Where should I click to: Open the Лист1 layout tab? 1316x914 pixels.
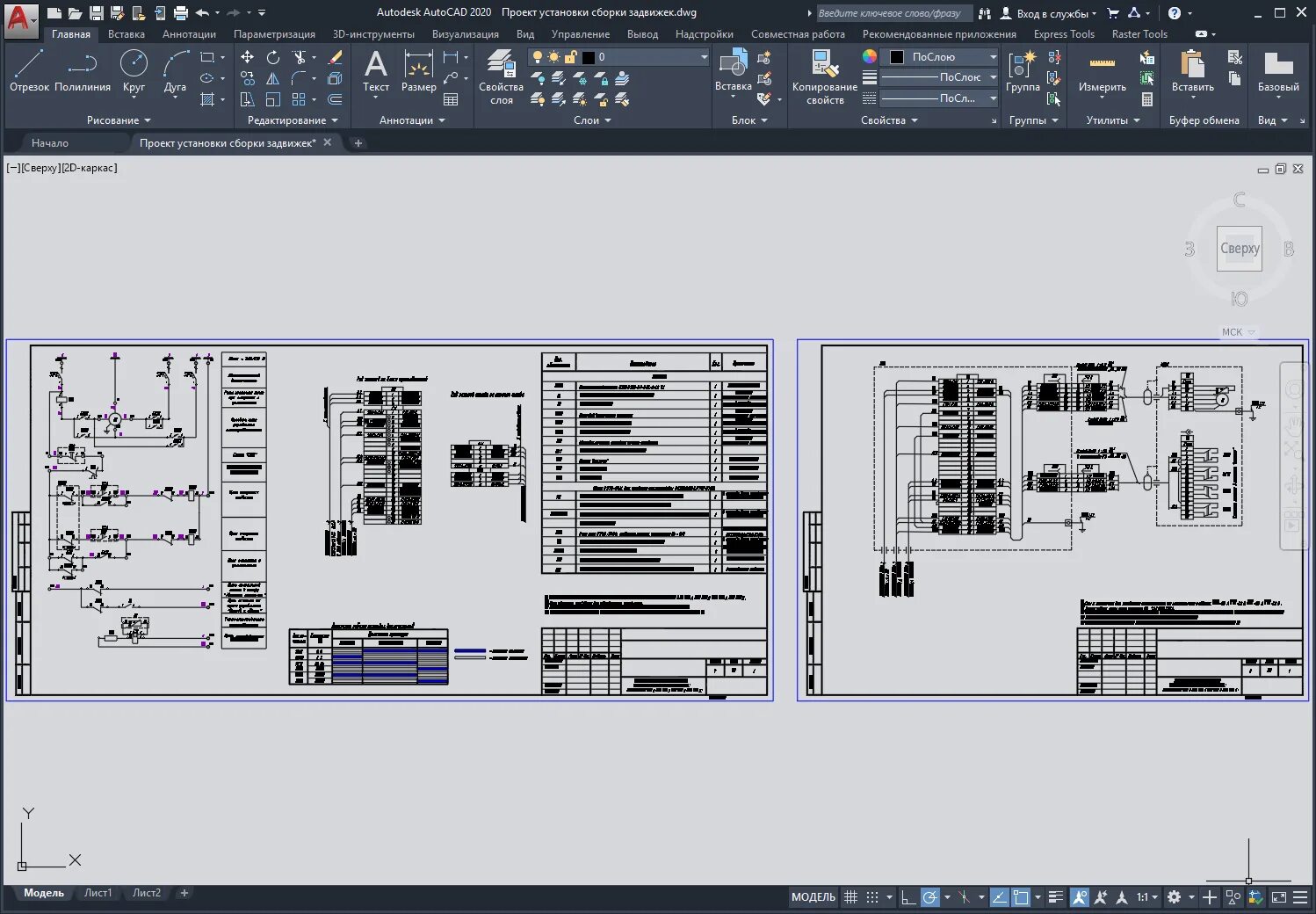click(98, 893)
